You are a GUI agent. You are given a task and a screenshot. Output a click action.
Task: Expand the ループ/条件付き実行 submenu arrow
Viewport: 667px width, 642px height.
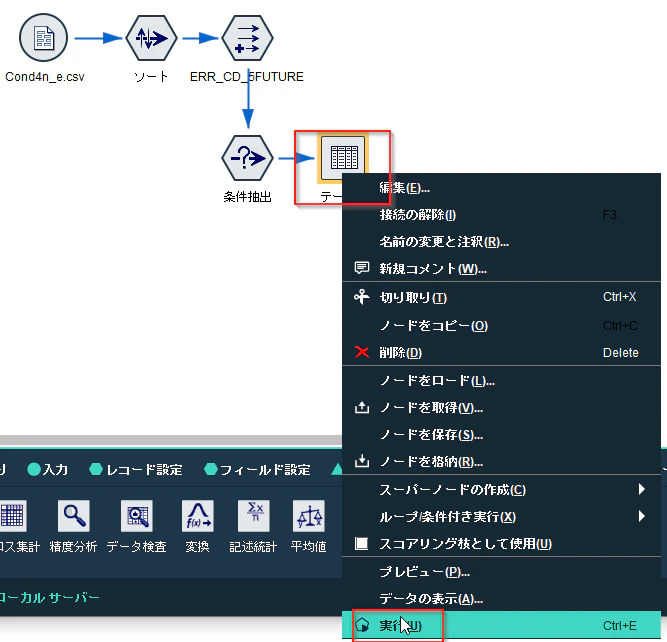[x=642, y=516]
